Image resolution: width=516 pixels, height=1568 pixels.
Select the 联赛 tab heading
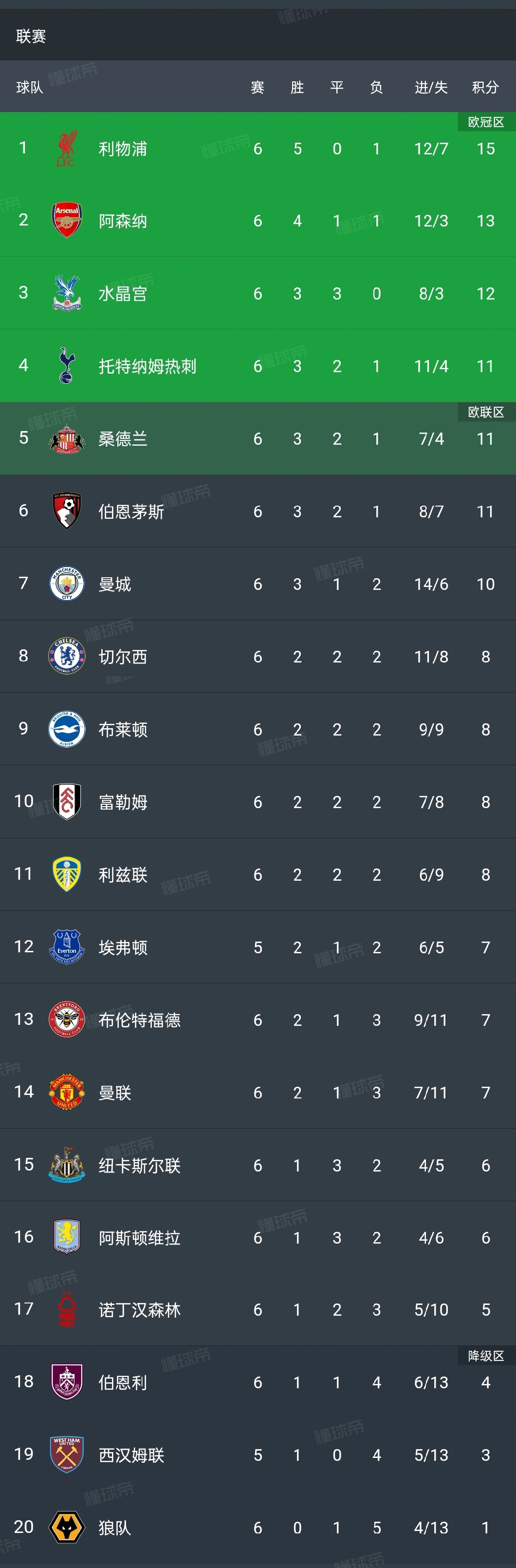31,37
